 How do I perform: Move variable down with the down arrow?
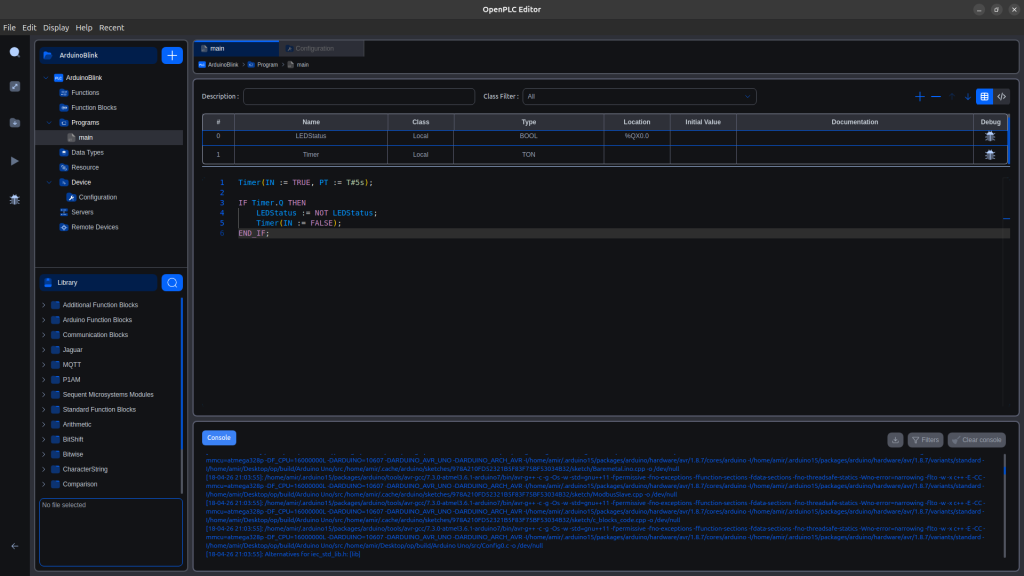[968, 97]
